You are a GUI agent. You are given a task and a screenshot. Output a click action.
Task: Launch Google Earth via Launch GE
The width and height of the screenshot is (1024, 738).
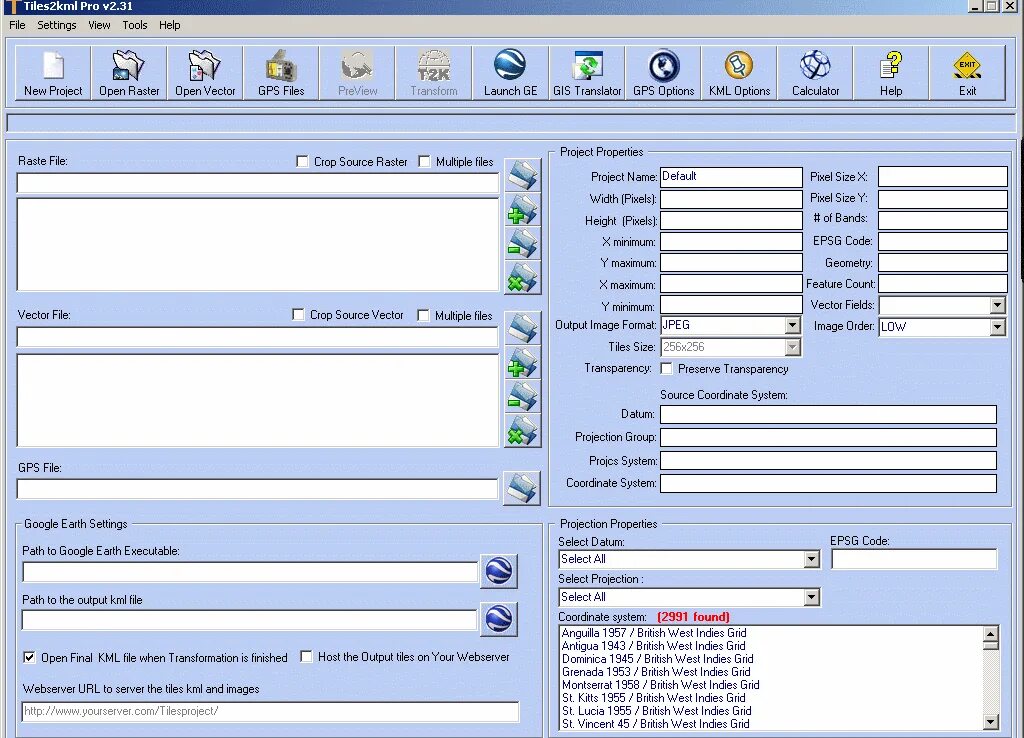[510, 72]
